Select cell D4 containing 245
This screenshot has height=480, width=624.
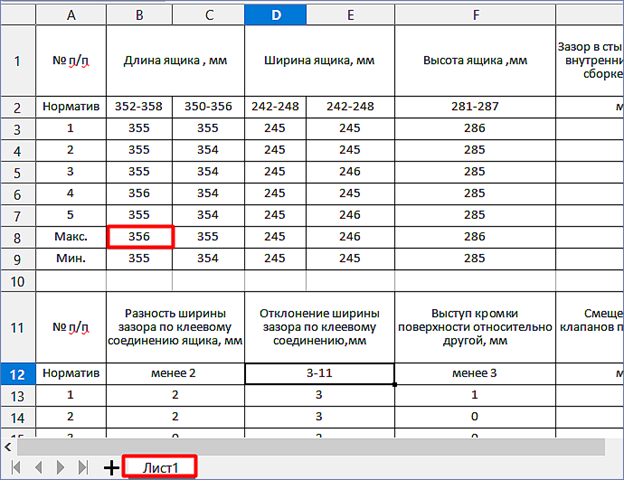(x=275, y=150)
